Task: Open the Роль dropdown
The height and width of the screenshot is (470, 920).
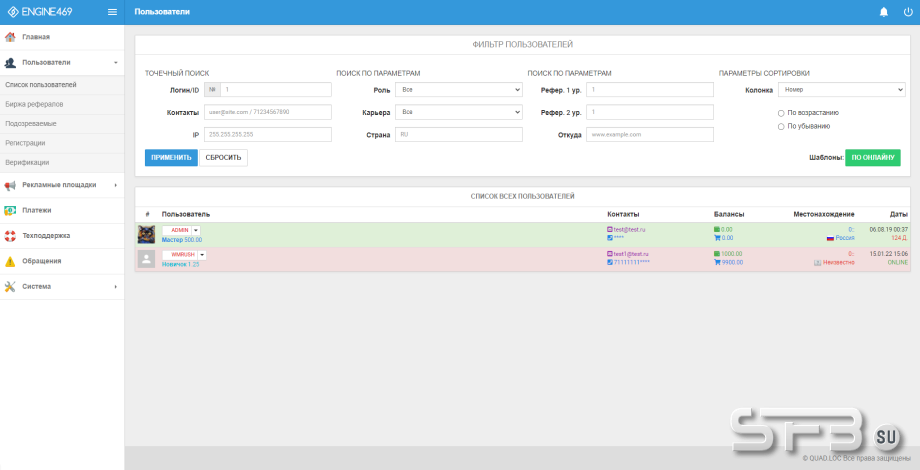Action: 458,90
